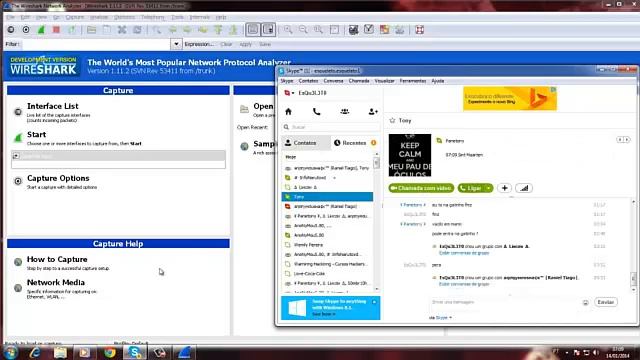Click the list capture interfaces toolbar icon
This screenshot has height=360, width=640.
pyautogui.click(x=11, y=30)
